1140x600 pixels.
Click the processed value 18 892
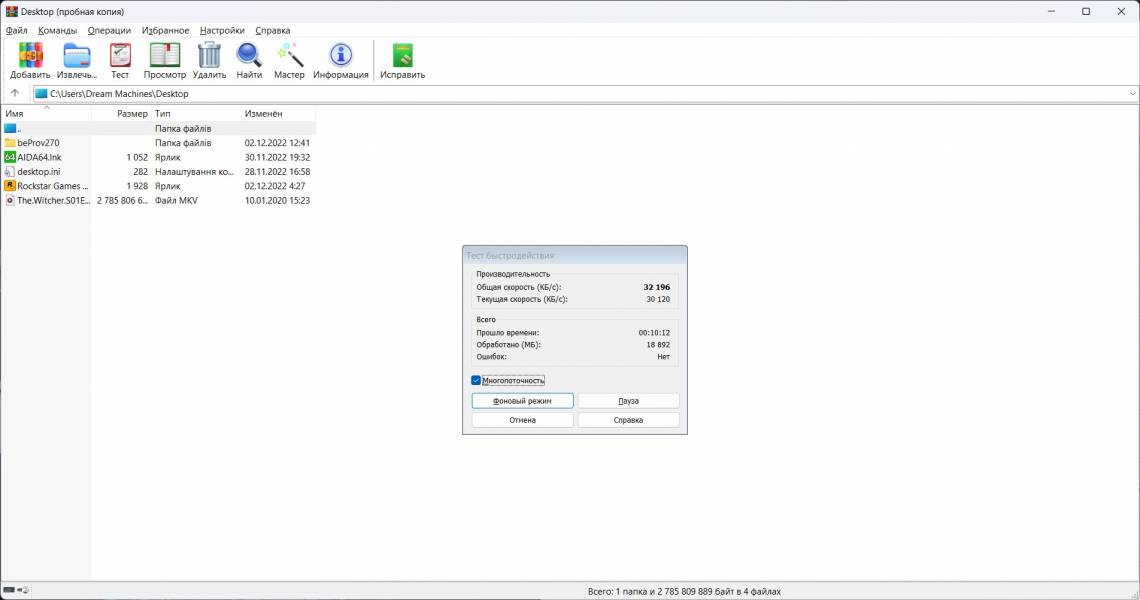[x=658, y=345]
